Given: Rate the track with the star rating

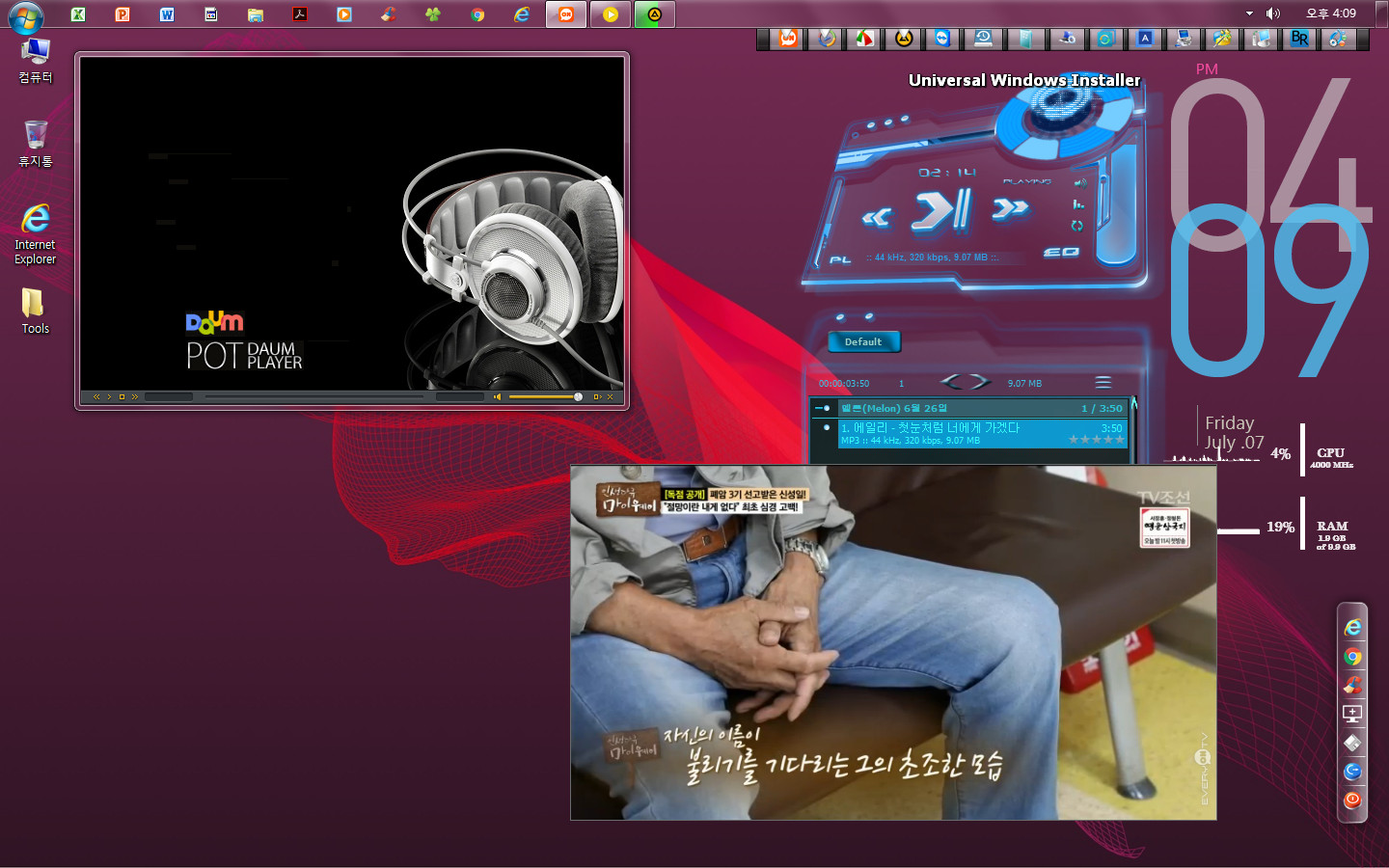Looking at the screenshot, I should point(1096,440).
